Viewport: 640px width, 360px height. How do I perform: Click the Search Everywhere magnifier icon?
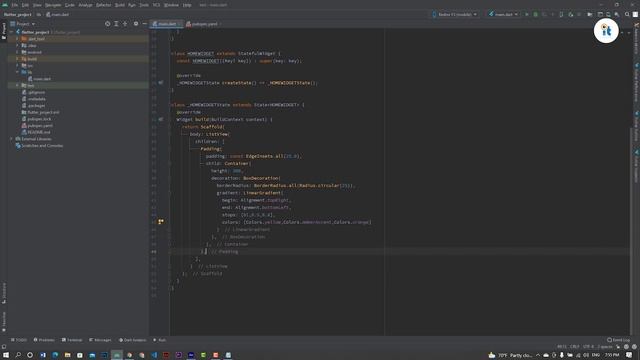[x=627, y=14]
